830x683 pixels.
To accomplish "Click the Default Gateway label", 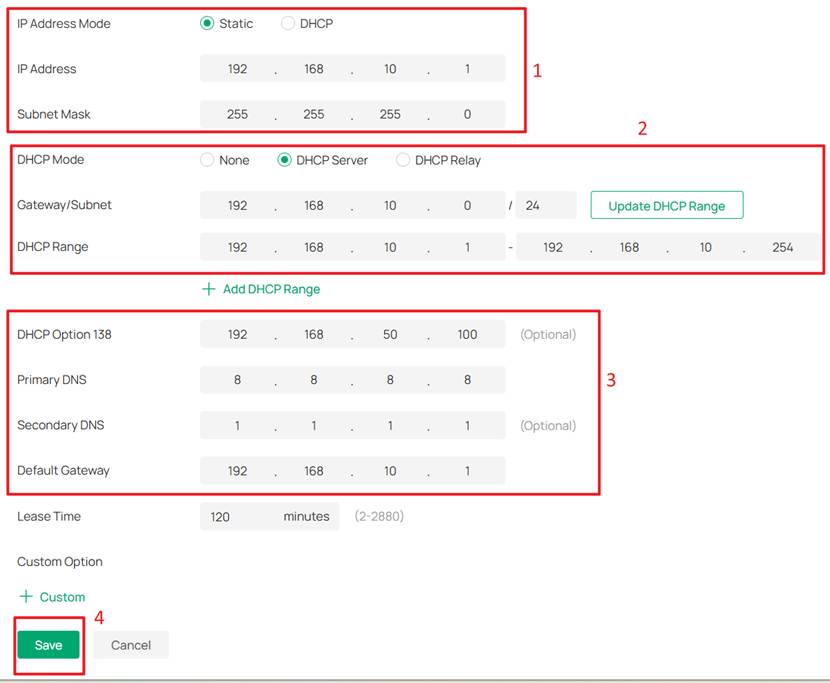I will click(63, 471).
